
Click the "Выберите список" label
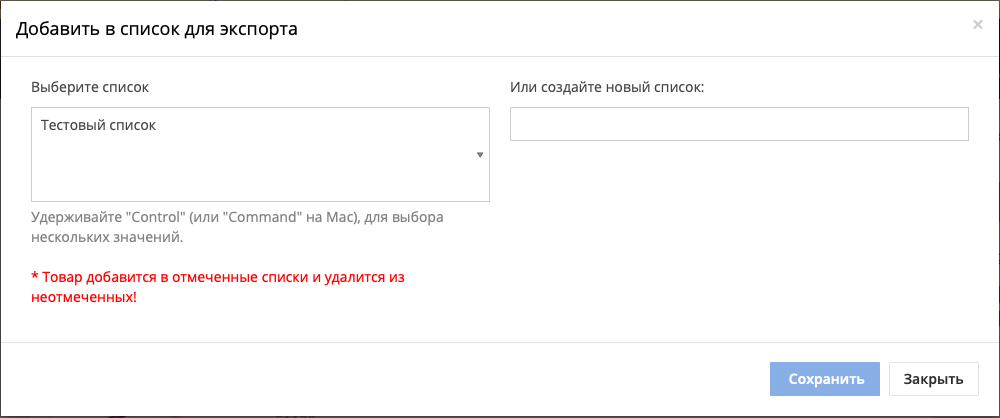tap(90, 87)
